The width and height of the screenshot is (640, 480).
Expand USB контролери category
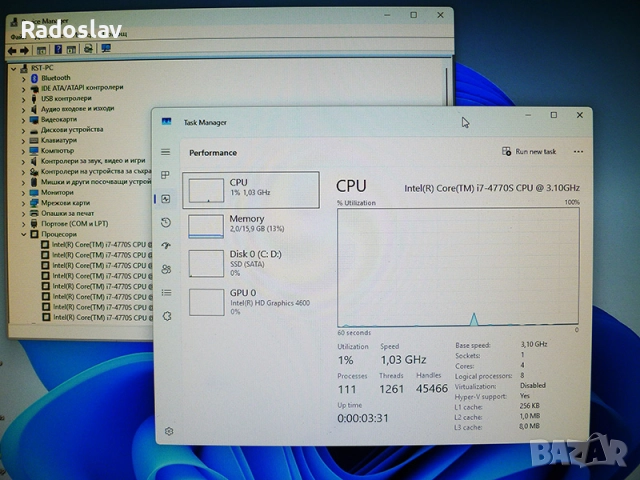tap(23, 100)
